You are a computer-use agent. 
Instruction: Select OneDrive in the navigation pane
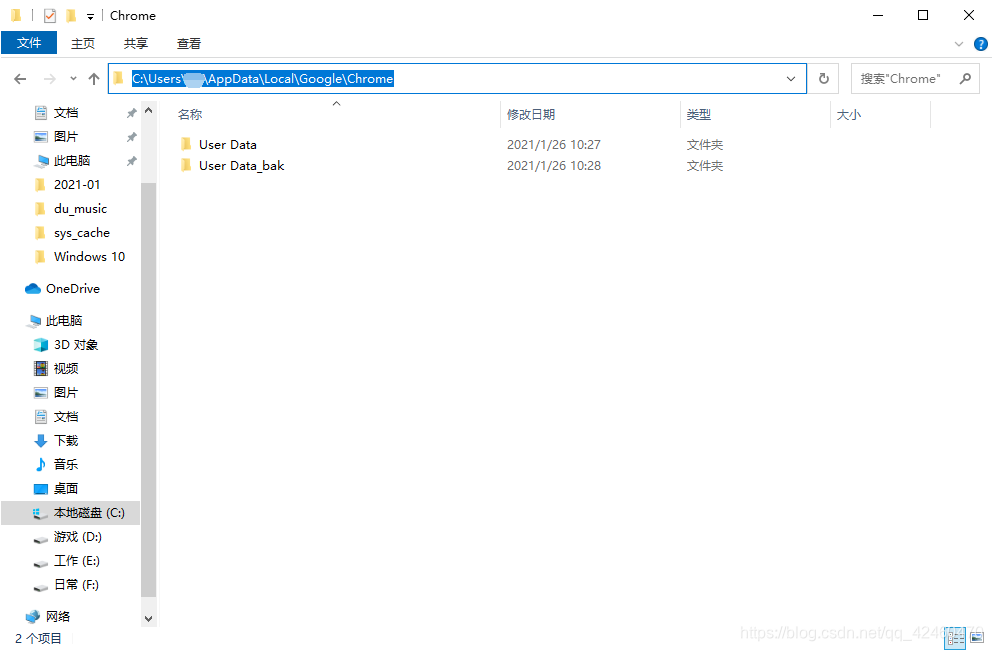pos(72,289)
